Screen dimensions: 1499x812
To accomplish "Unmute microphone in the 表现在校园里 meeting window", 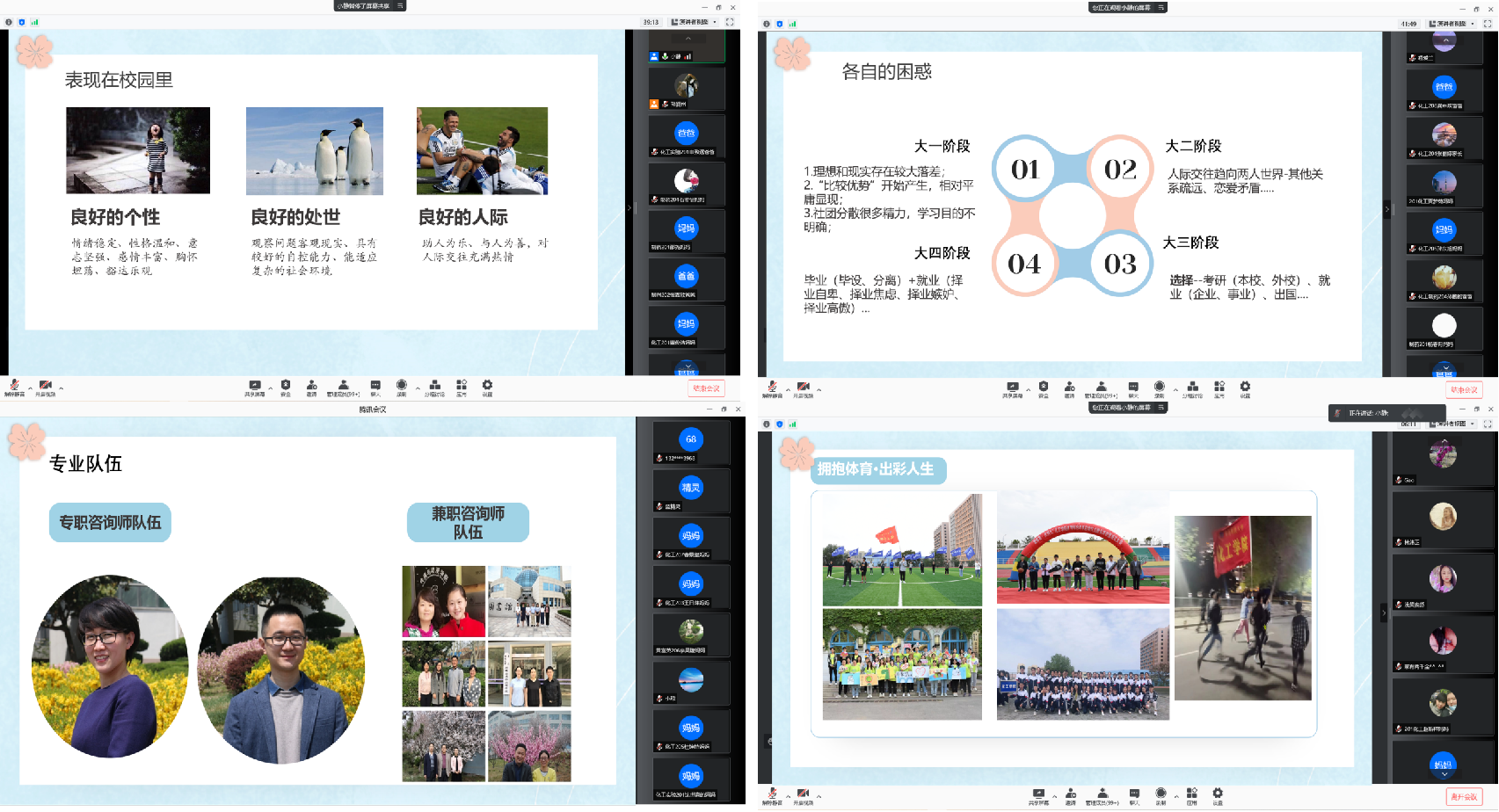I will (14, 387).
